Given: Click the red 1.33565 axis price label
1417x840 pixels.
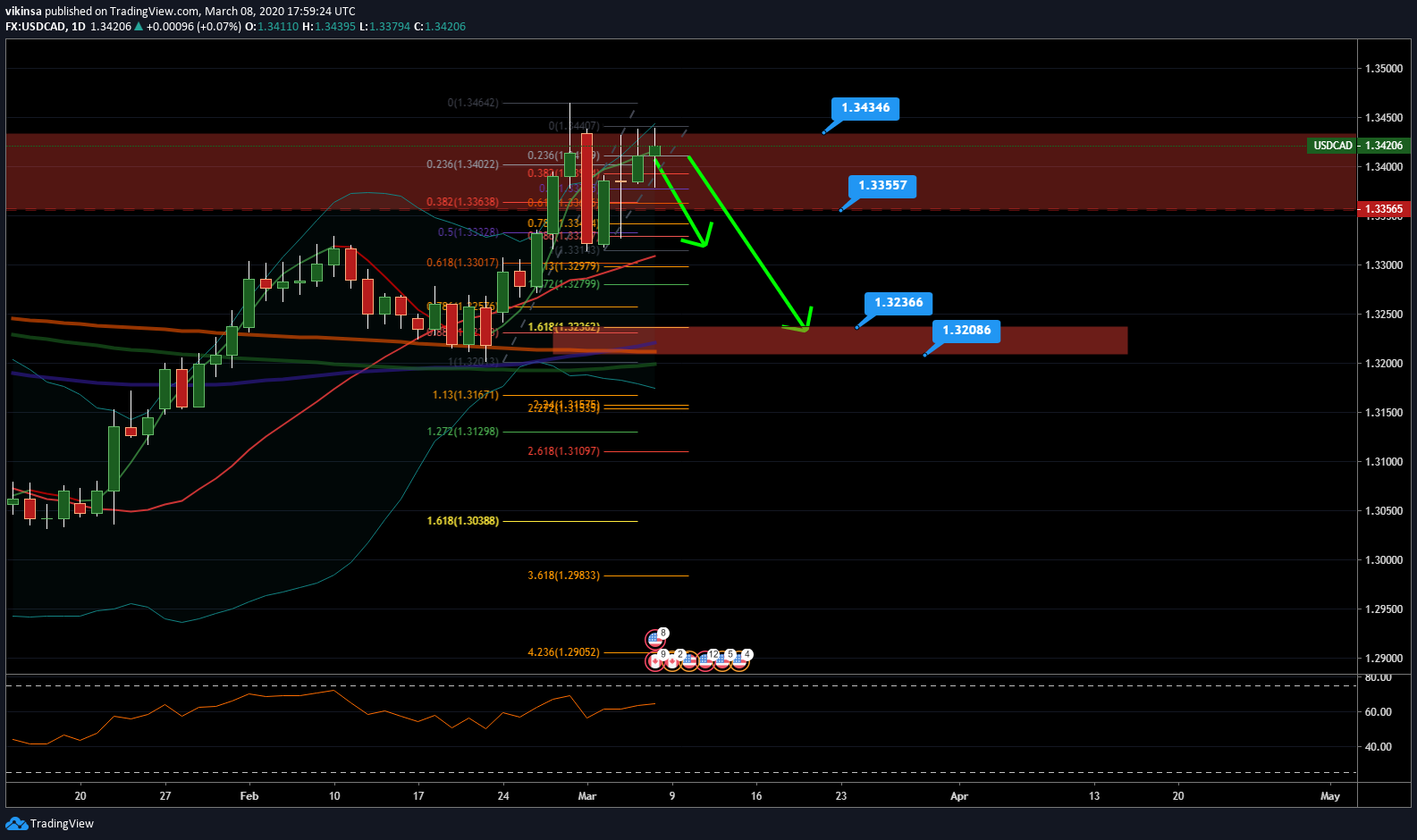Looking at the screenshot, I should click(1383, 209).
